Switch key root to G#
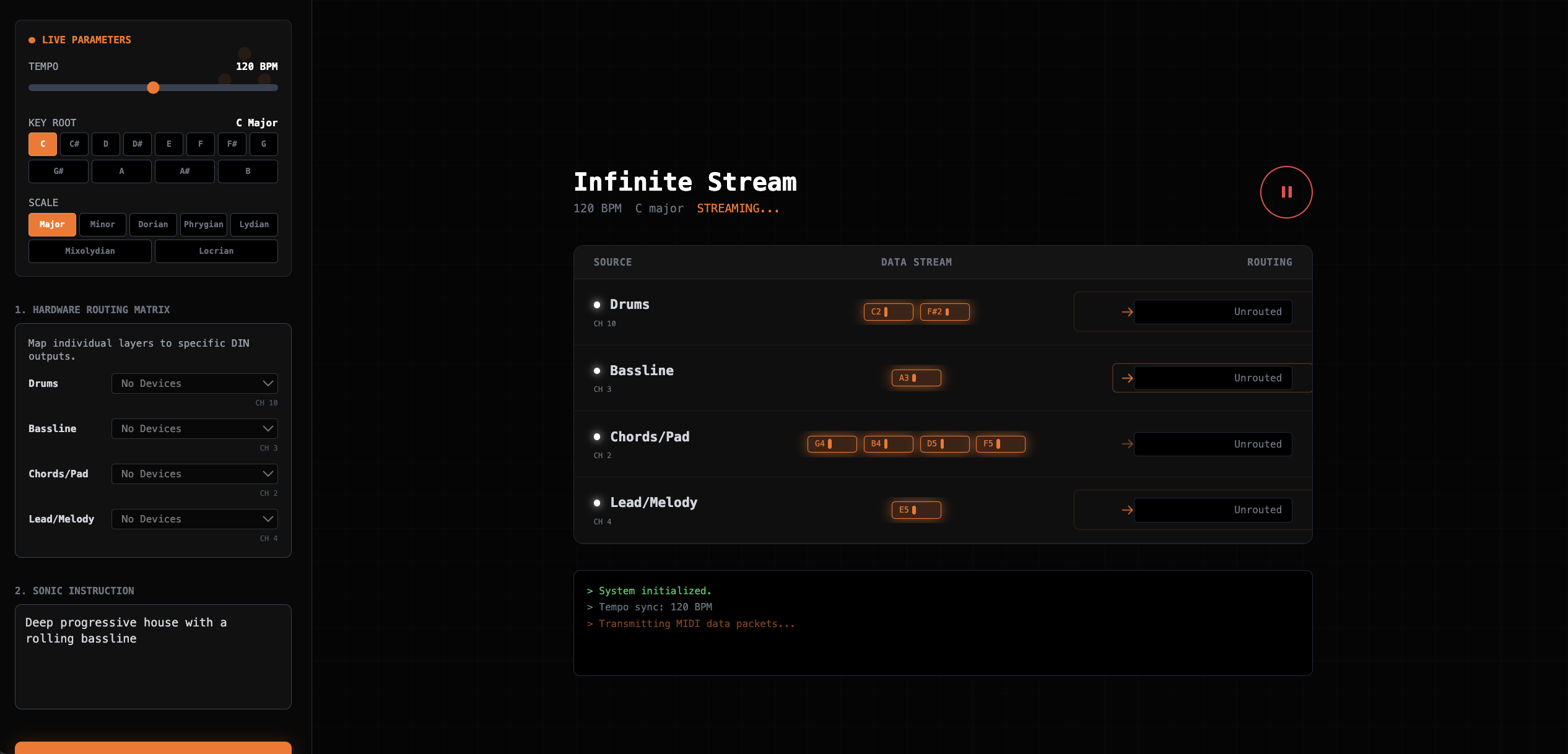The width and height of the screenshot is (1568, 754). (x=58, y=171)
